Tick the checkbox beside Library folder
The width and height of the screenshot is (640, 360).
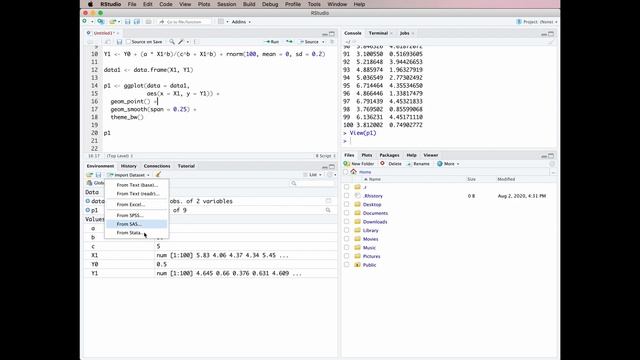pos(347,230)
